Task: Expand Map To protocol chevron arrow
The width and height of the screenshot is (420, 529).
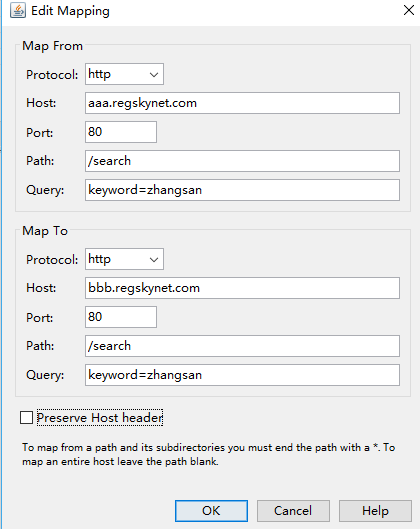Action: (154, 260)
